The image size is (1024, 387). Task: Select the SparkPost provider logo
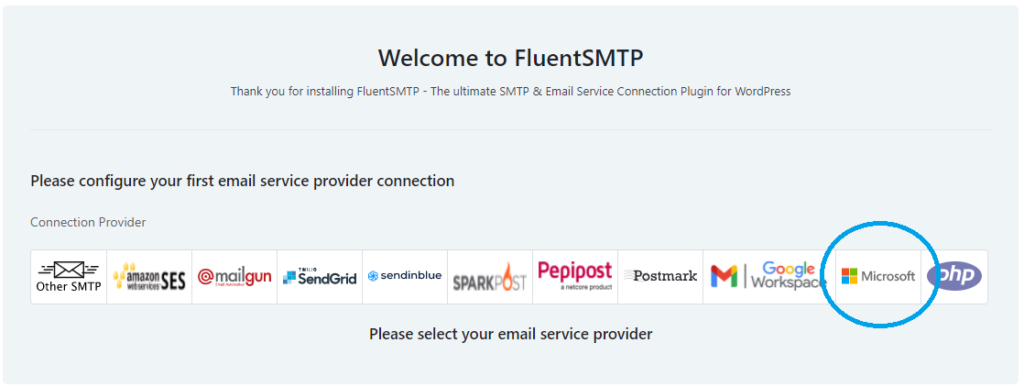click(490, 277)
